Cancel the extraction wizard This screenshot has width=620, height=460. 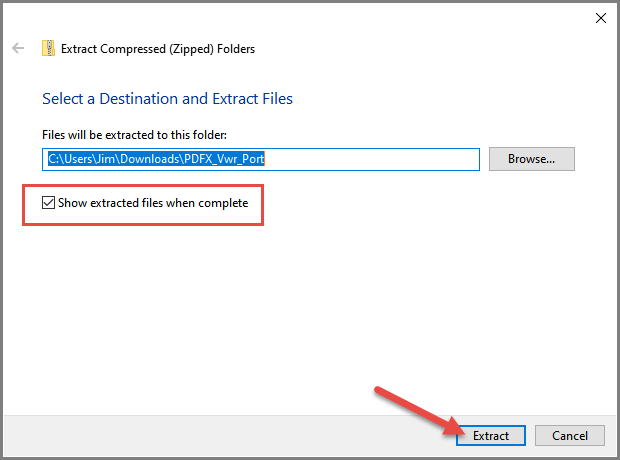point(569,435)
